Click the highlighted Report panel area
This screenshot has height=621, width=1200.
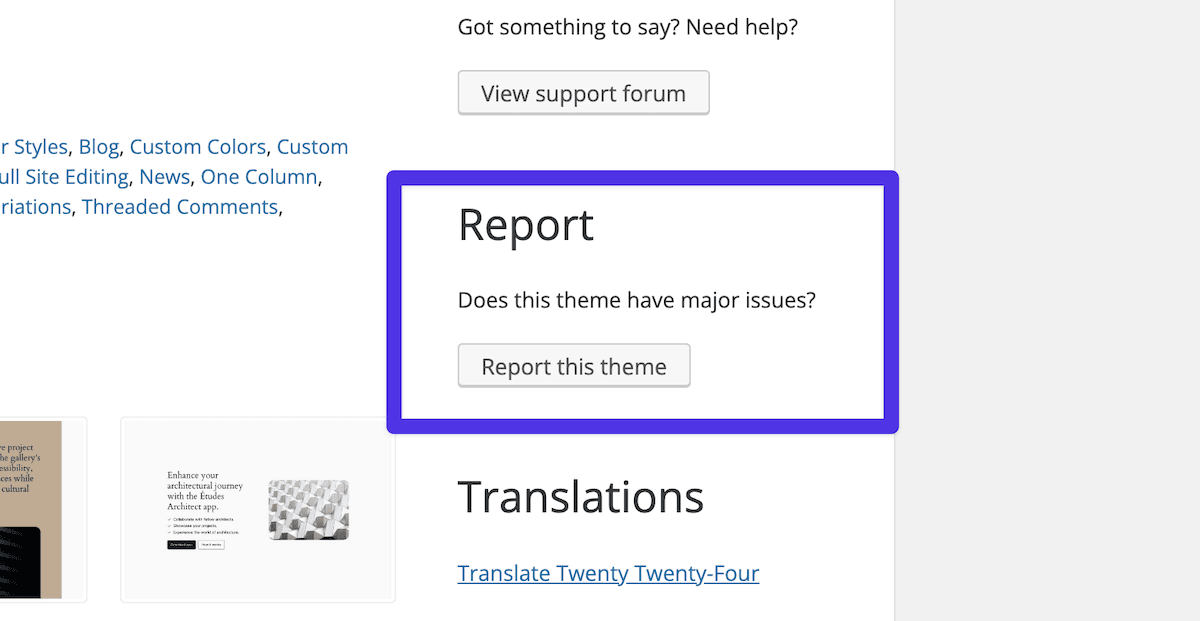coord(642,300)
